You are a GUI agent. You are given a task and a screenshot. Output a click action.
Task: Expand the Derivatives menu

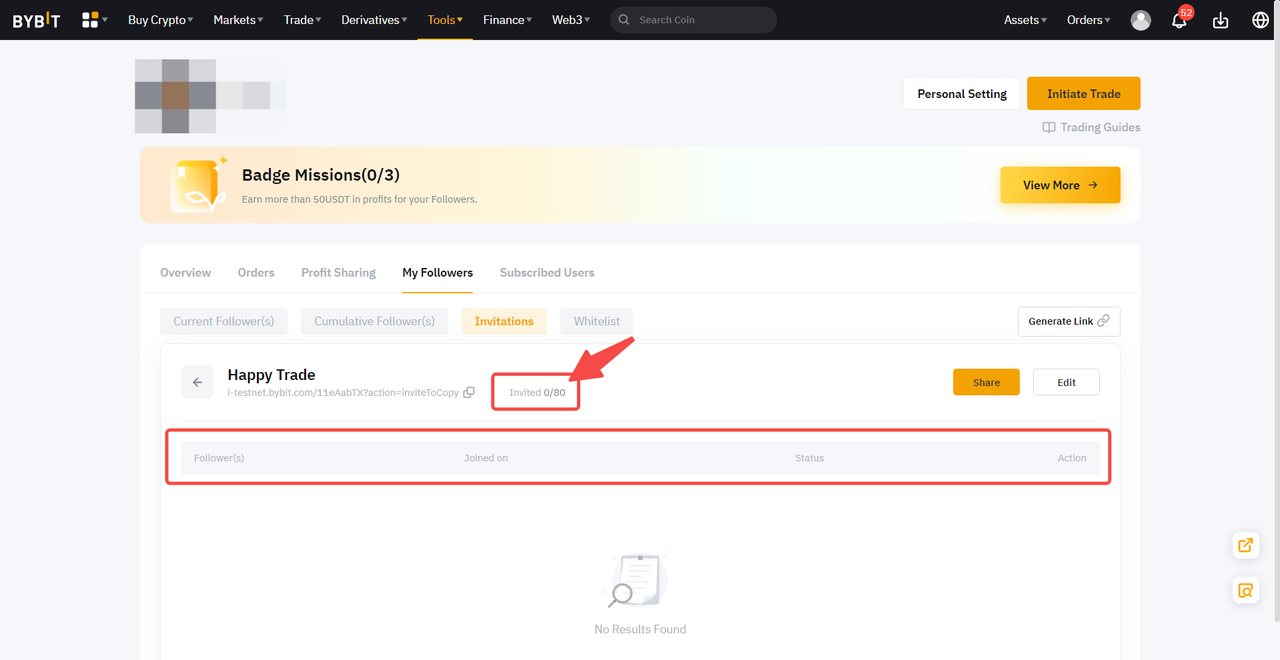click(x=373, y=20)
